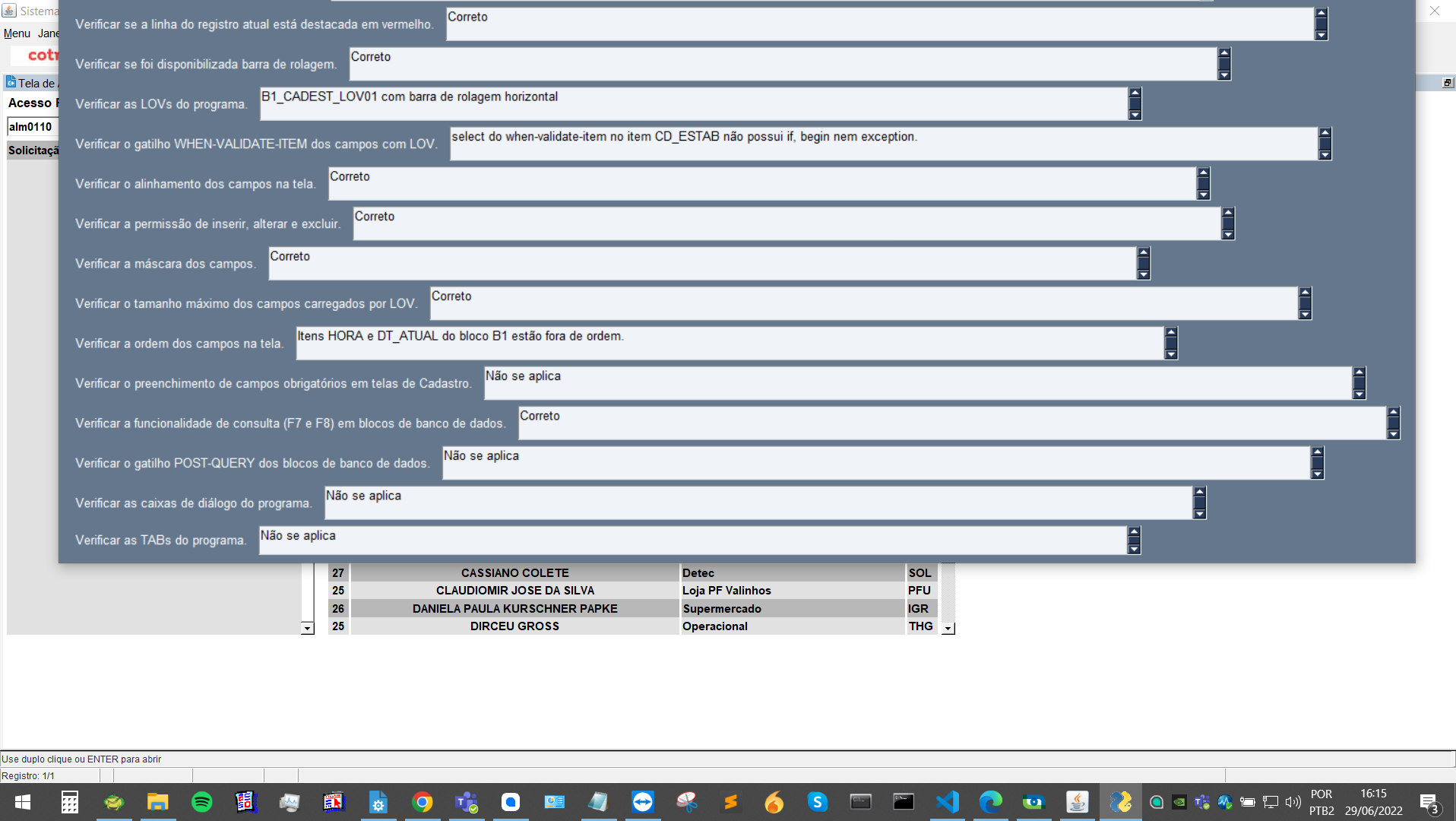Viewport: 1456px width, 821px height.
Task: Click the WHEN-VALIDATE-ITEM answer text field
Action: 882,144
